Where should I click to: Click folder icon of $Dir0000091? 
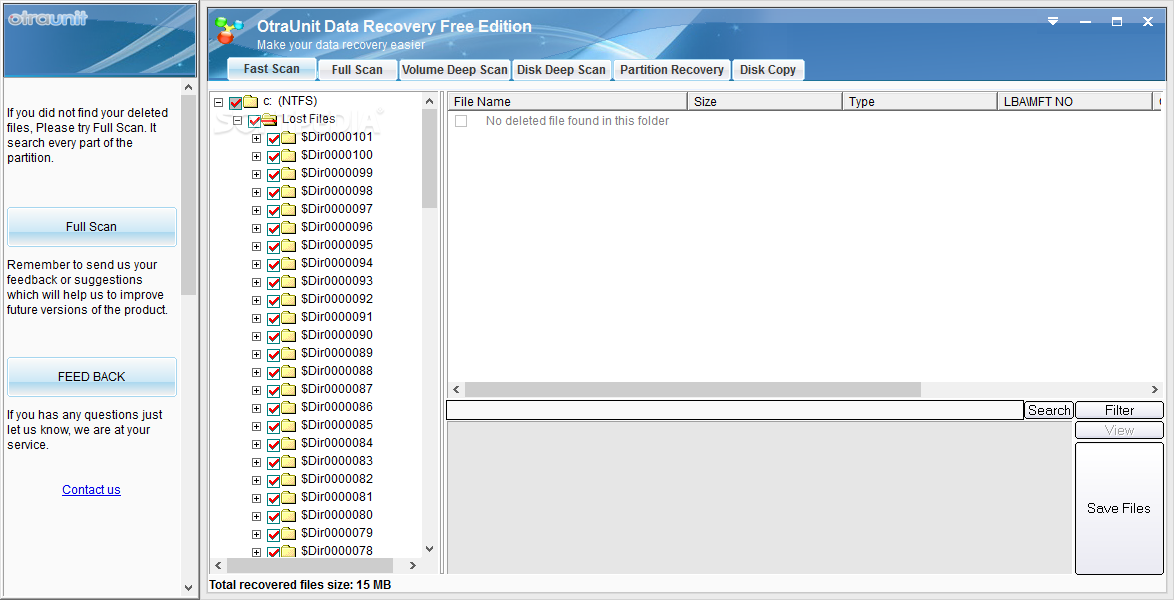[289, 317]
